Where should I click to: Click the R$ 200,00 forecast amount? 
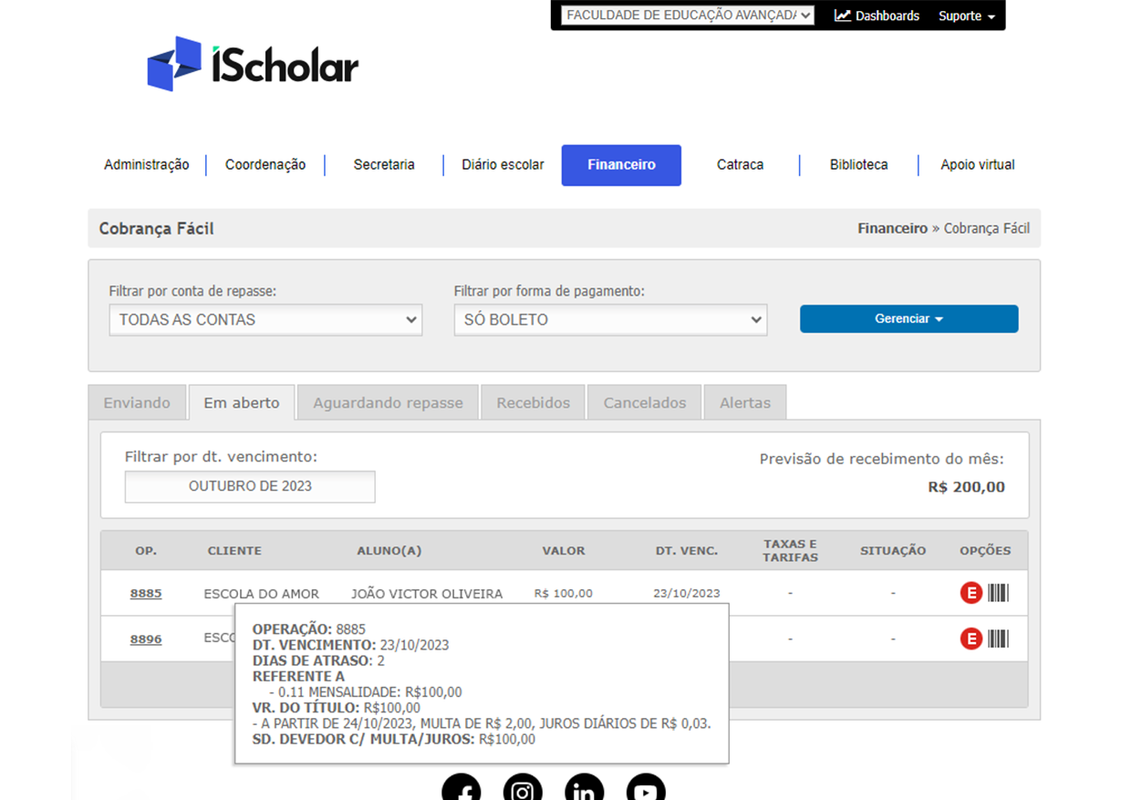tap(966, 487)
